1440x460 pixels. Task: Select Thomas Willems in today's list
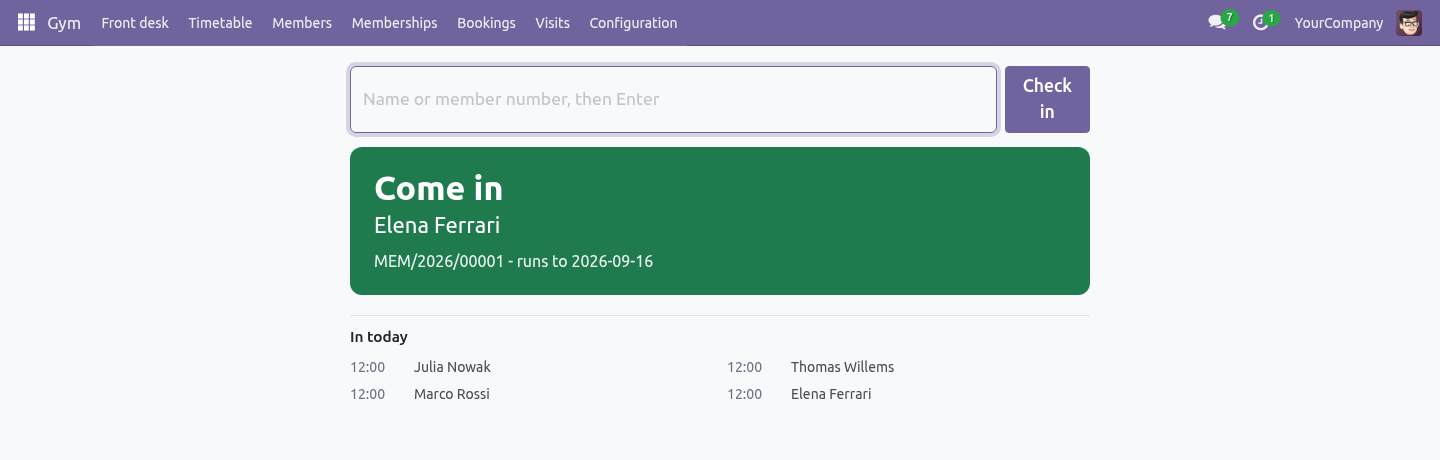[x=842, y=367]
